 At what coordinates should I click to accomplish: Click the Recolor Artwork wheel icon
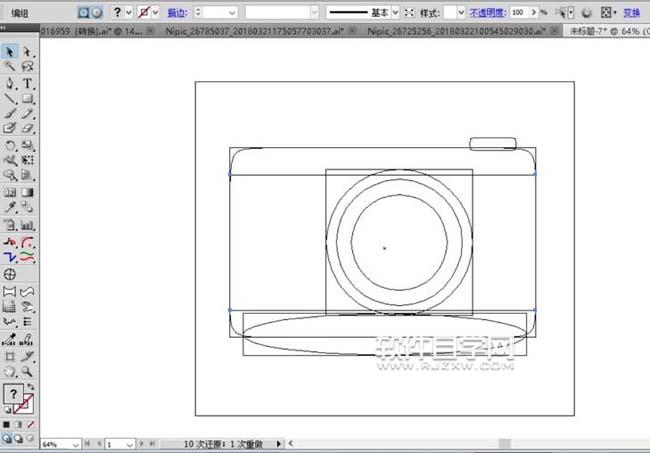pyautogui.click(x=586, y=13)
